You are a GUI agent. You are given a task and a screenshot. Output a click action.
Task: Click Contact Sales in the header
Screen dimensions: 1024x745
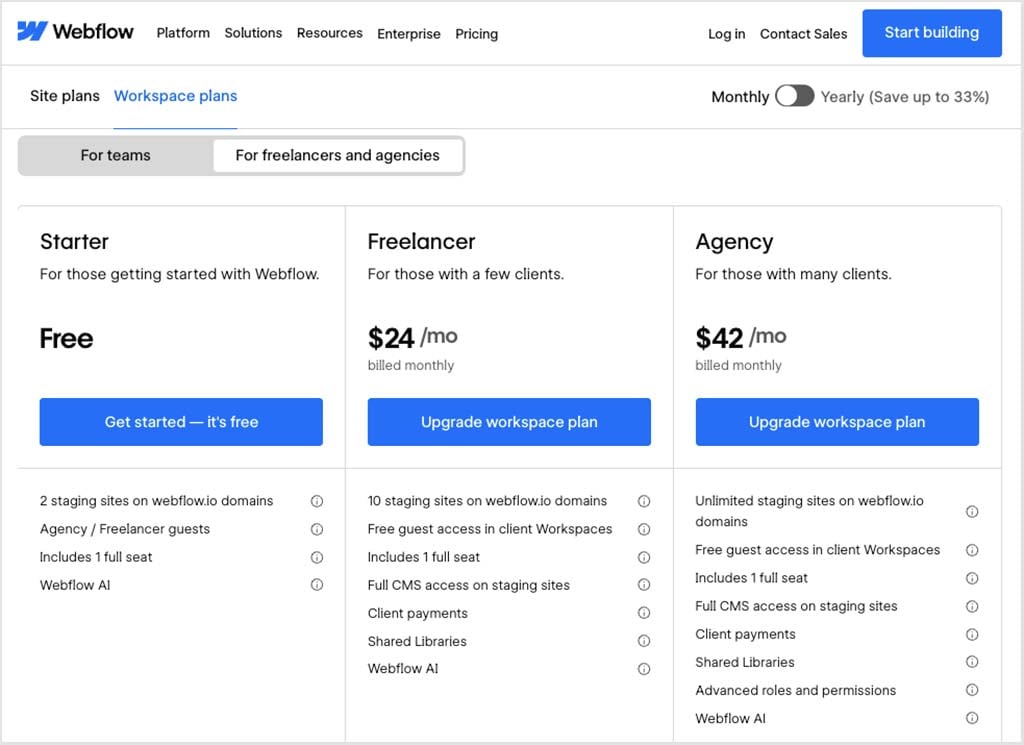pyautogui.click(x=803, y=33)
